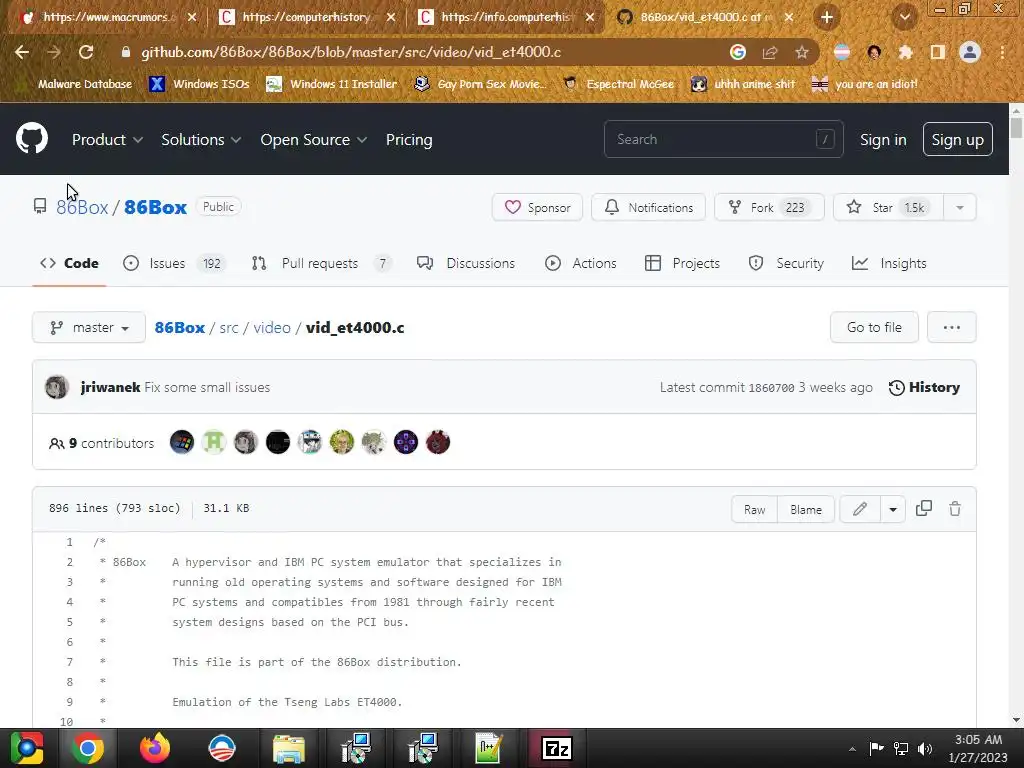
Task: Delete this file trash icon
Action: (955, 509)
